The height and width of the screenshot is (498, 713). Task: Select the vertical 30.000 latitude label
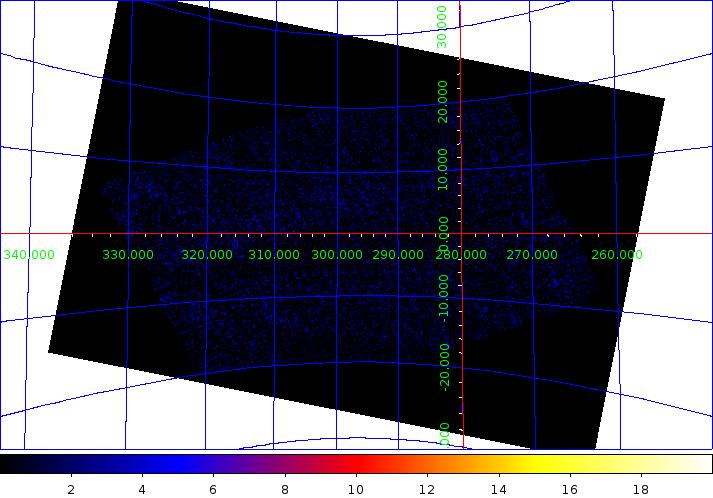point(442,27)
